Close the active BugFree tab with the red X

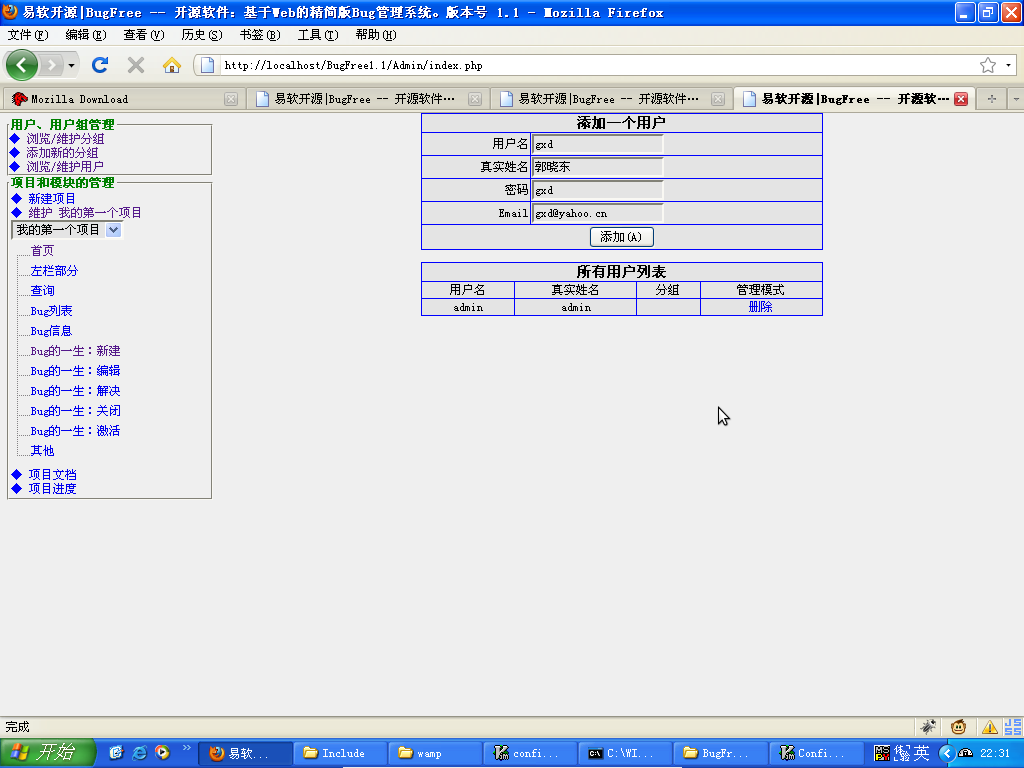961,99
